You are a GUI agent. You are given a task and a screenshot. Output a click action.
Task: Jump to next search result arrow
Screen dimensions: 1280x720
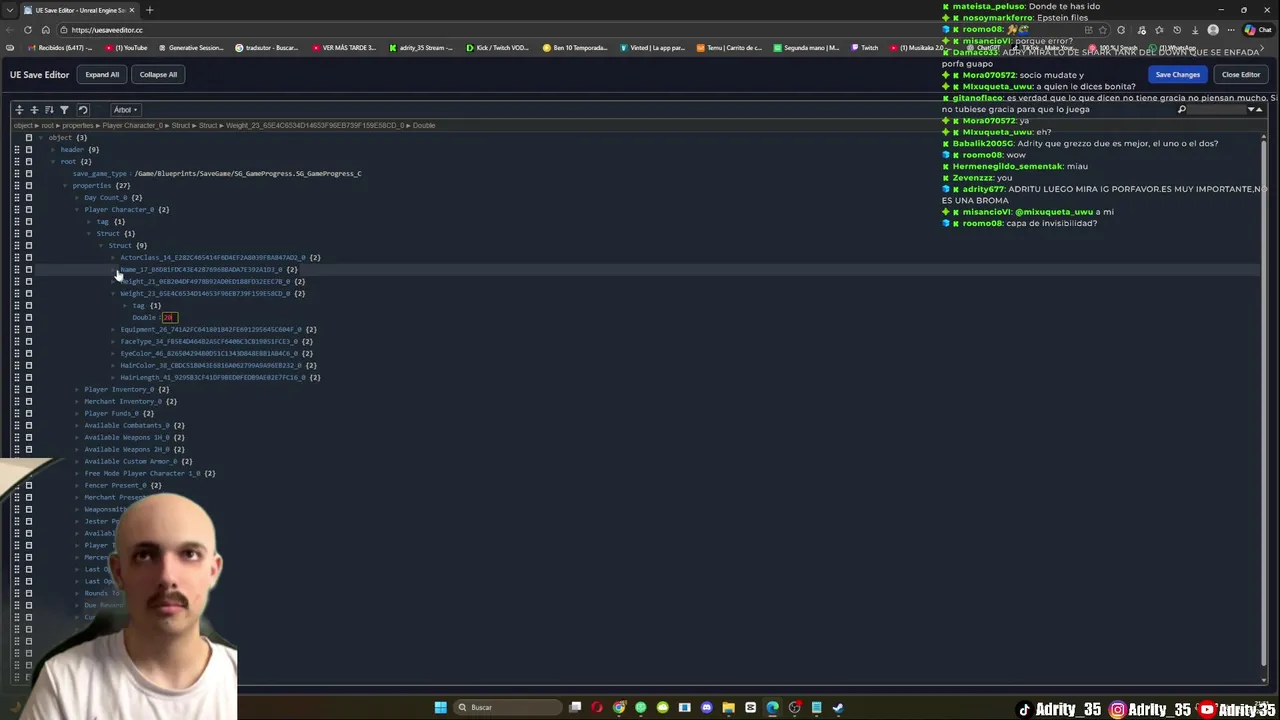tap(1251, 110)
